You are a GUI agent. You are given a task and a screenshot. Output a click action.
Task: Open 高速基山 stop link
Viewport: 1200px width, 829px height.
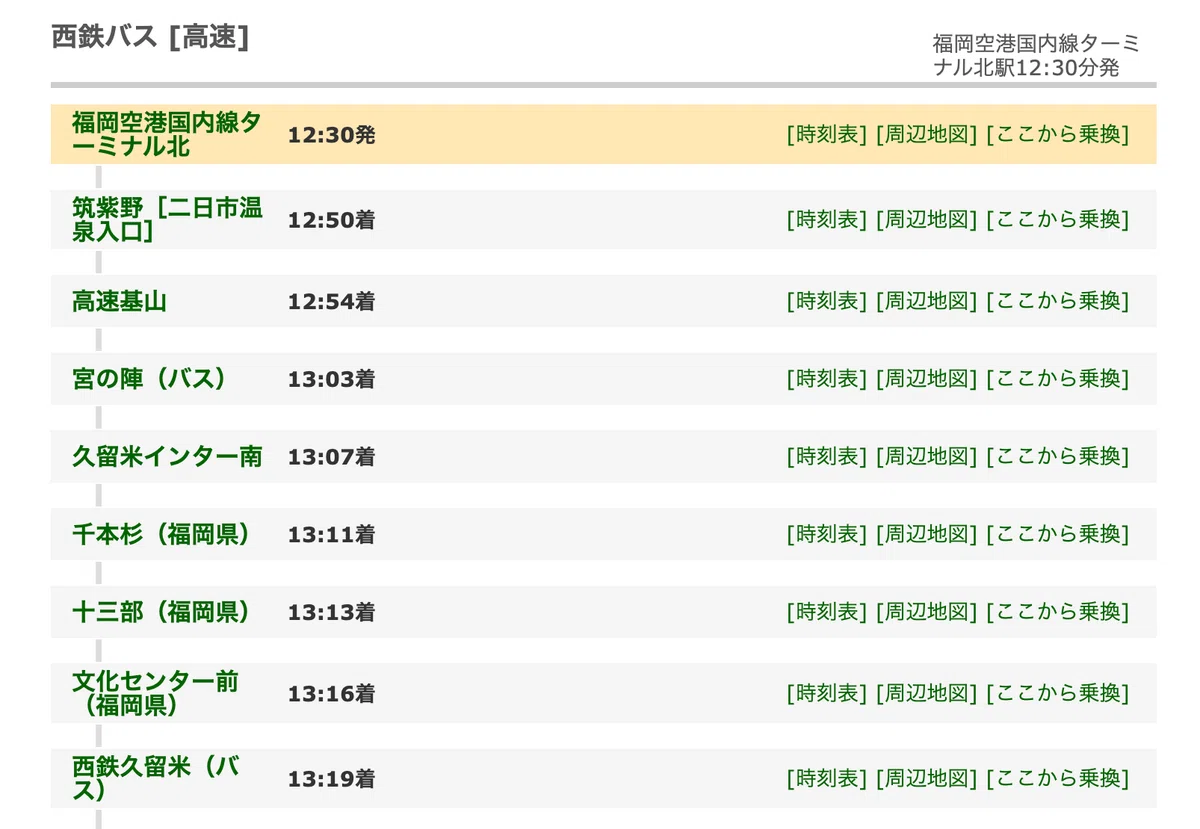(x=119, y=301)
